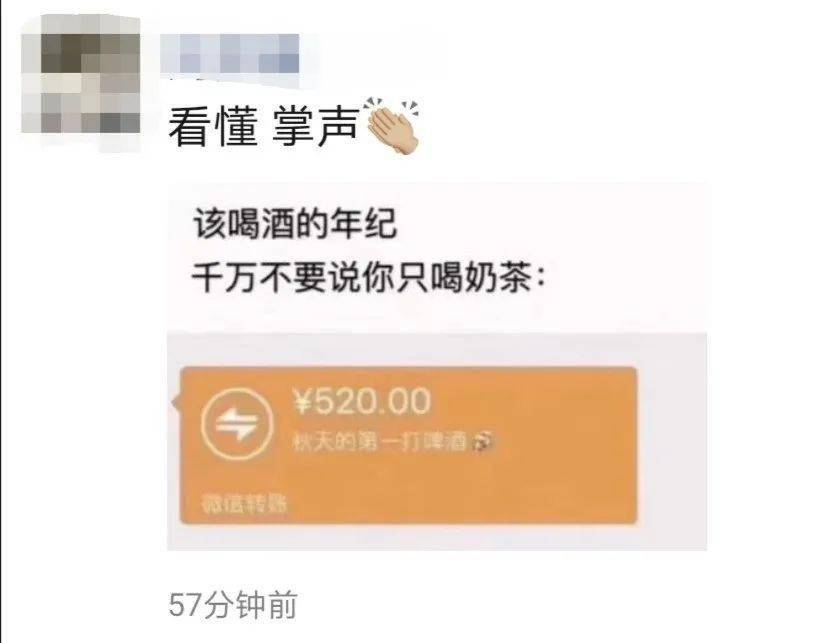The image size is (837, 643).
Task: Select the word 看懂 in the post
Action: 214,127
